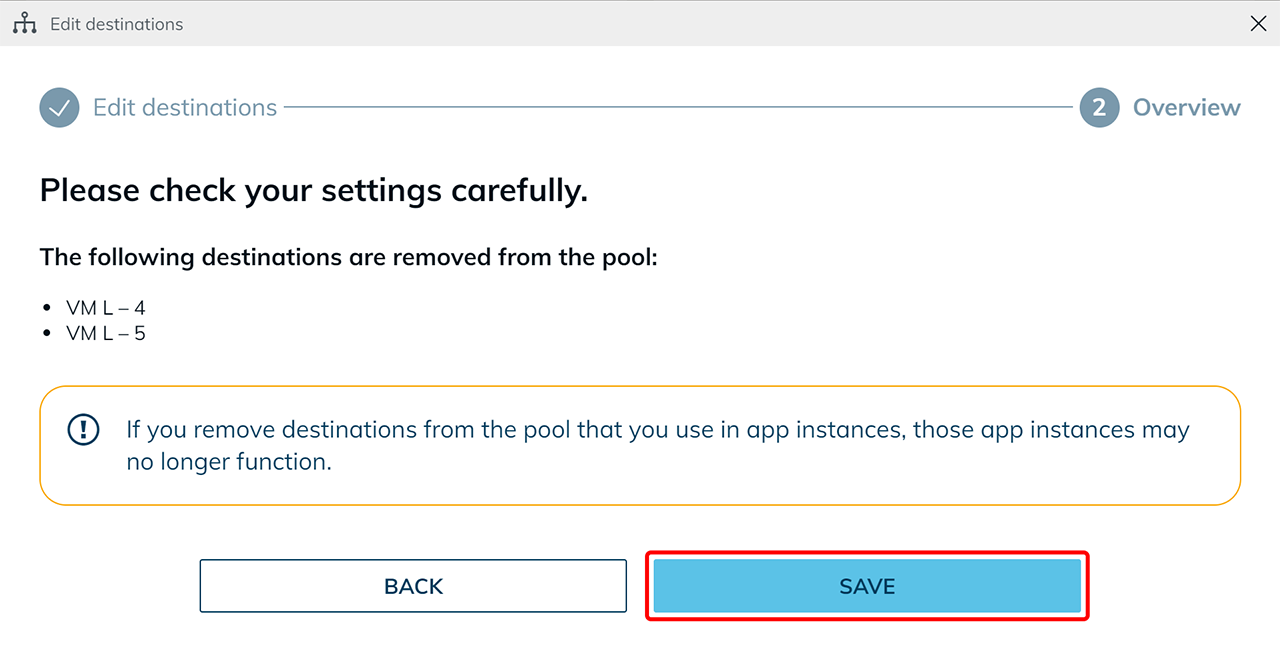Select the Overview step label
1280x656 pixels.
point(1186,108)
